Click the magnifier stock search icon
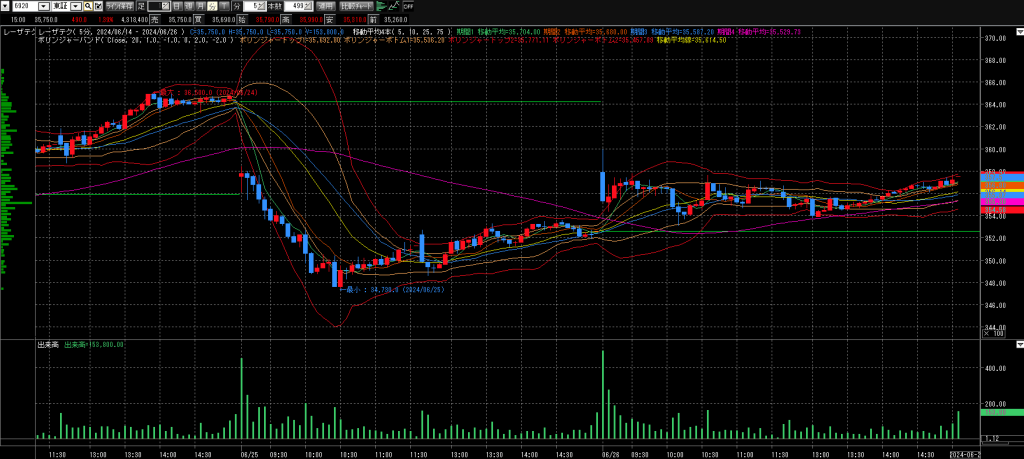This screenshot has width=1024, height=459. (88, 6)
